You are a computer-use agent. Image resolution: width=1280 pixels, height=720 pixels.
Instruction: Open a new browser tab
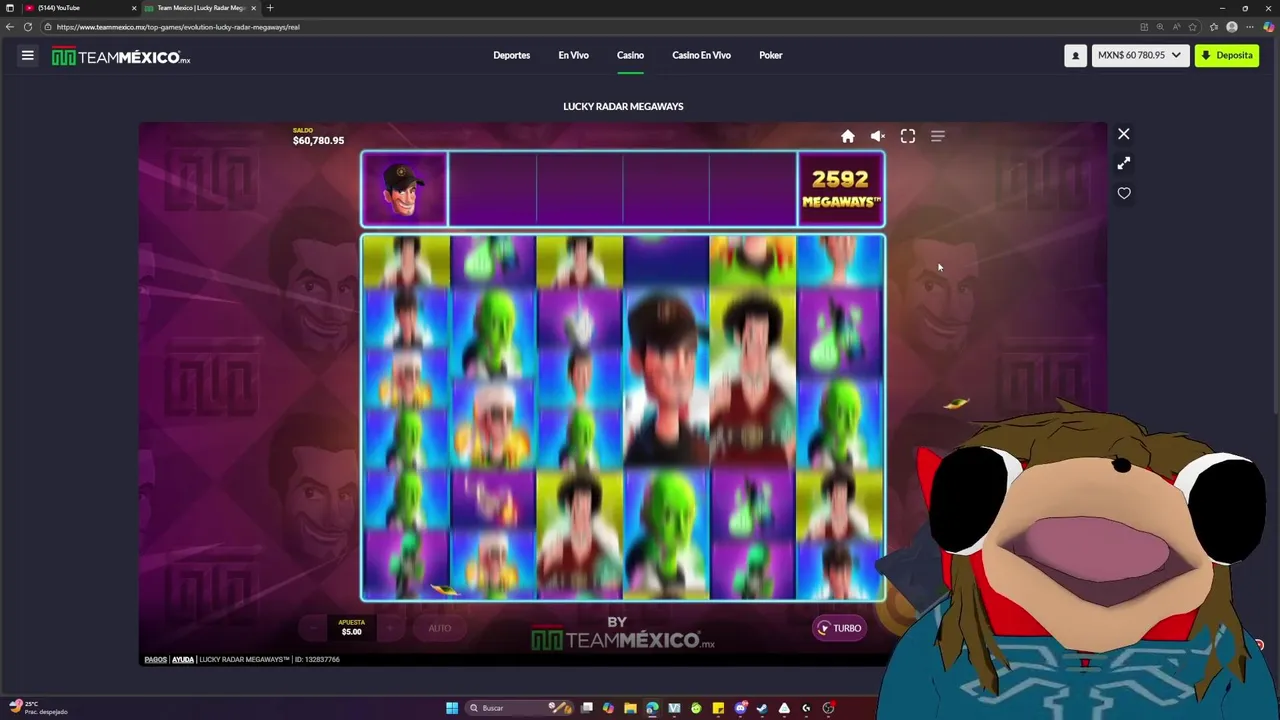[270, 8]
